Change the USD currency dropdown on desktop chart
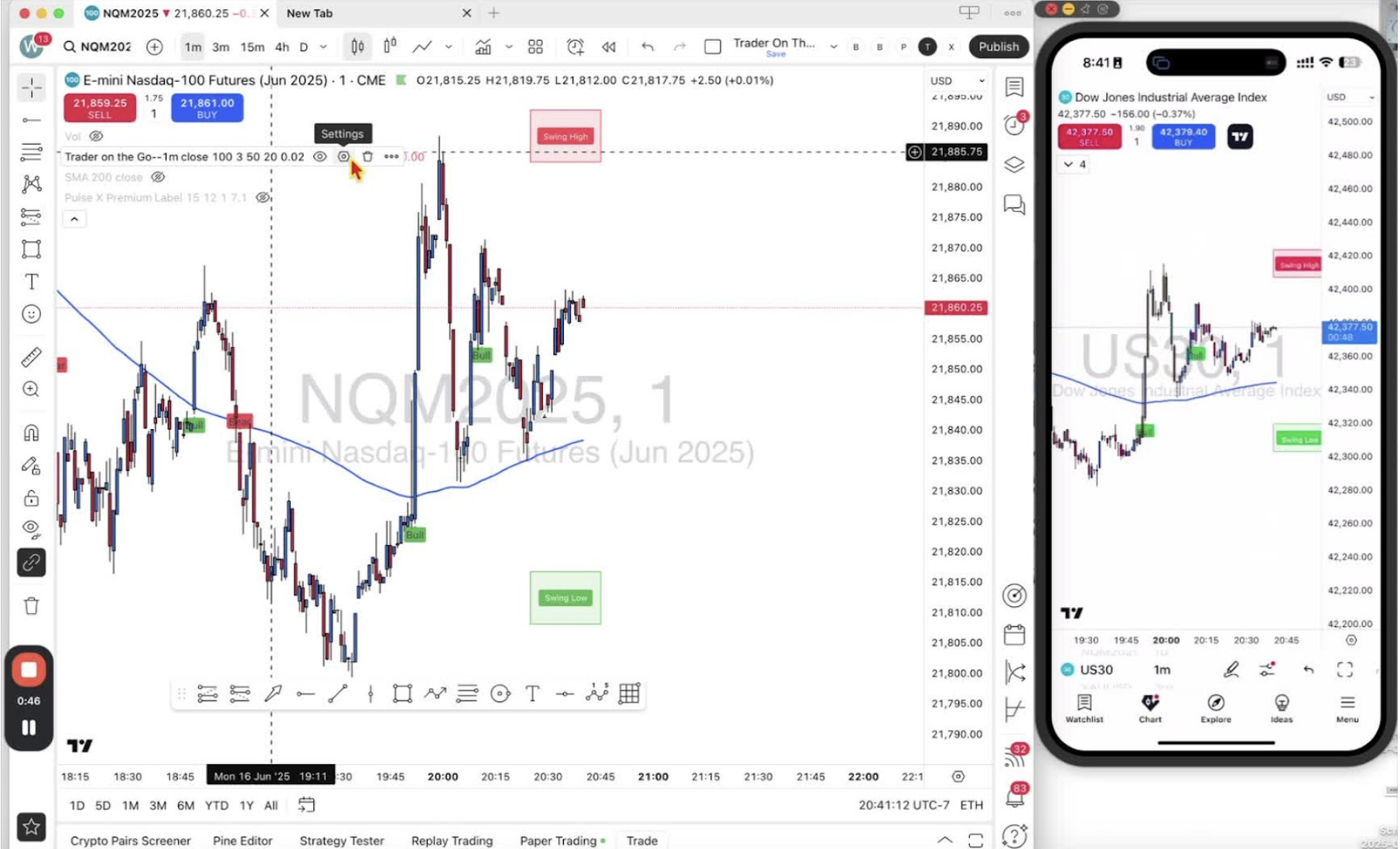 click(x=958, y=80)
